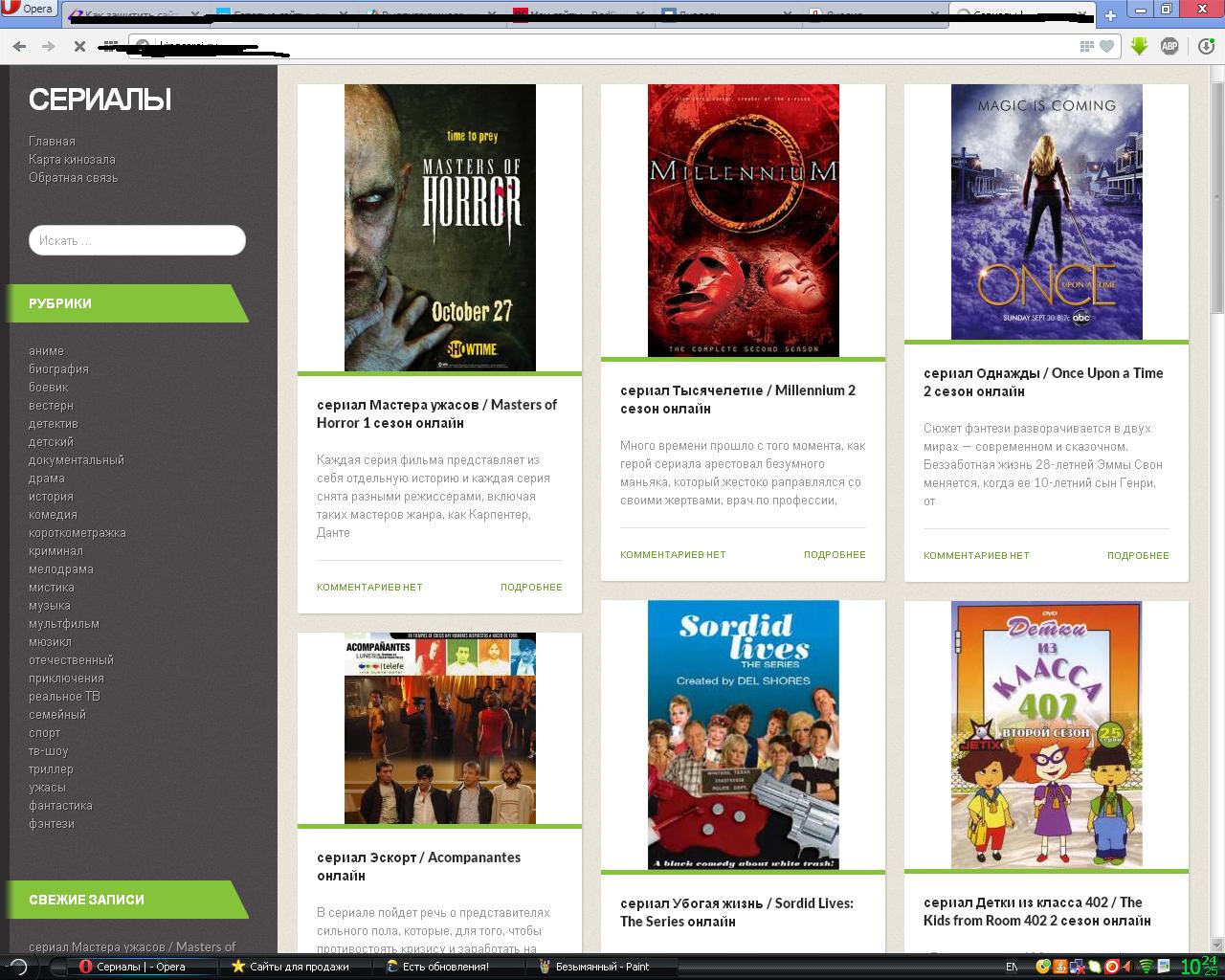
Task: Click the Java orange tray icon
Action: pyautogui.click(x=1060, y=967)
